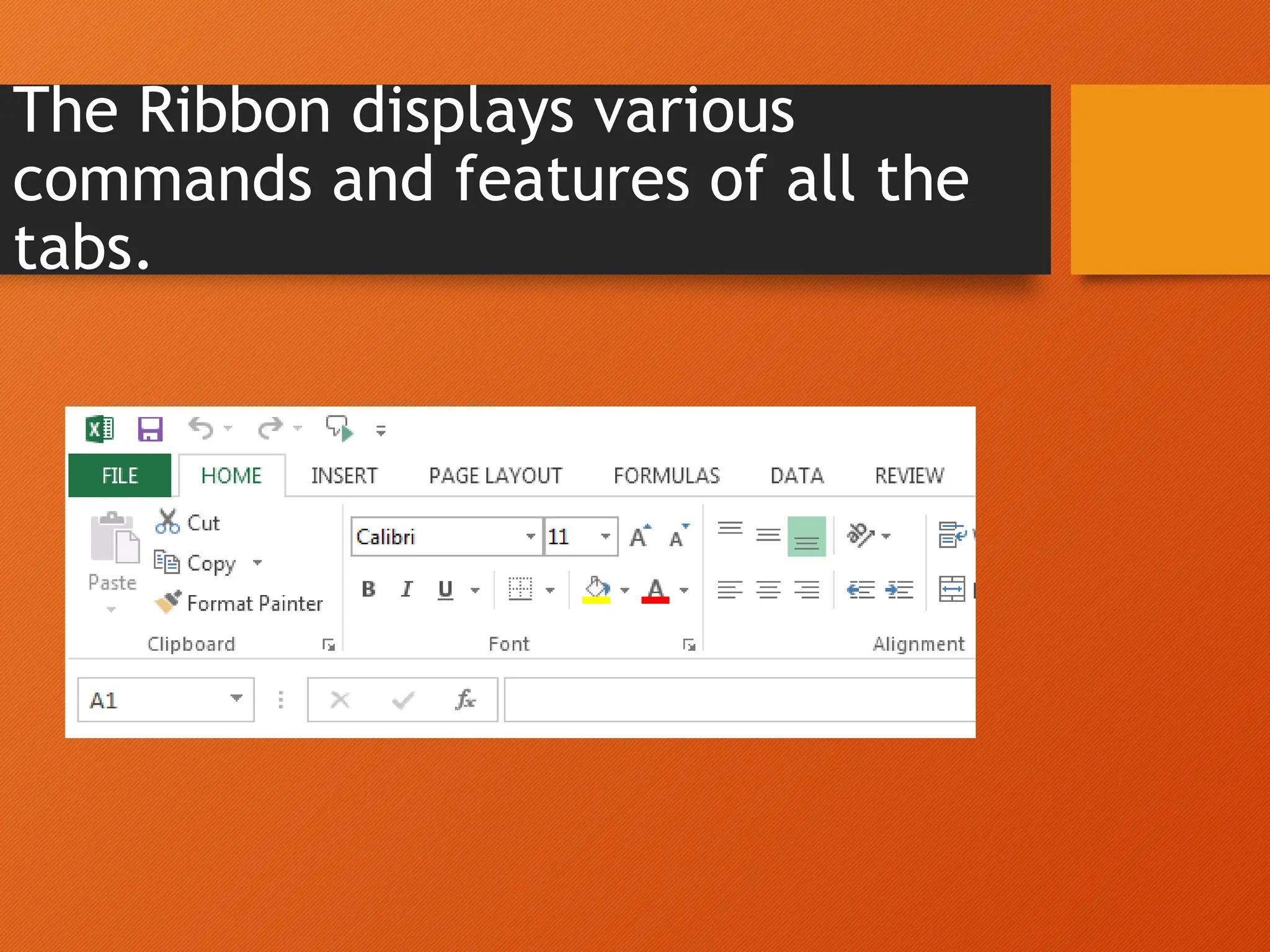Screen dimensions: 1270x952
Task: Click the Insert Function fx icon
Action: click(x=466, y=700)
